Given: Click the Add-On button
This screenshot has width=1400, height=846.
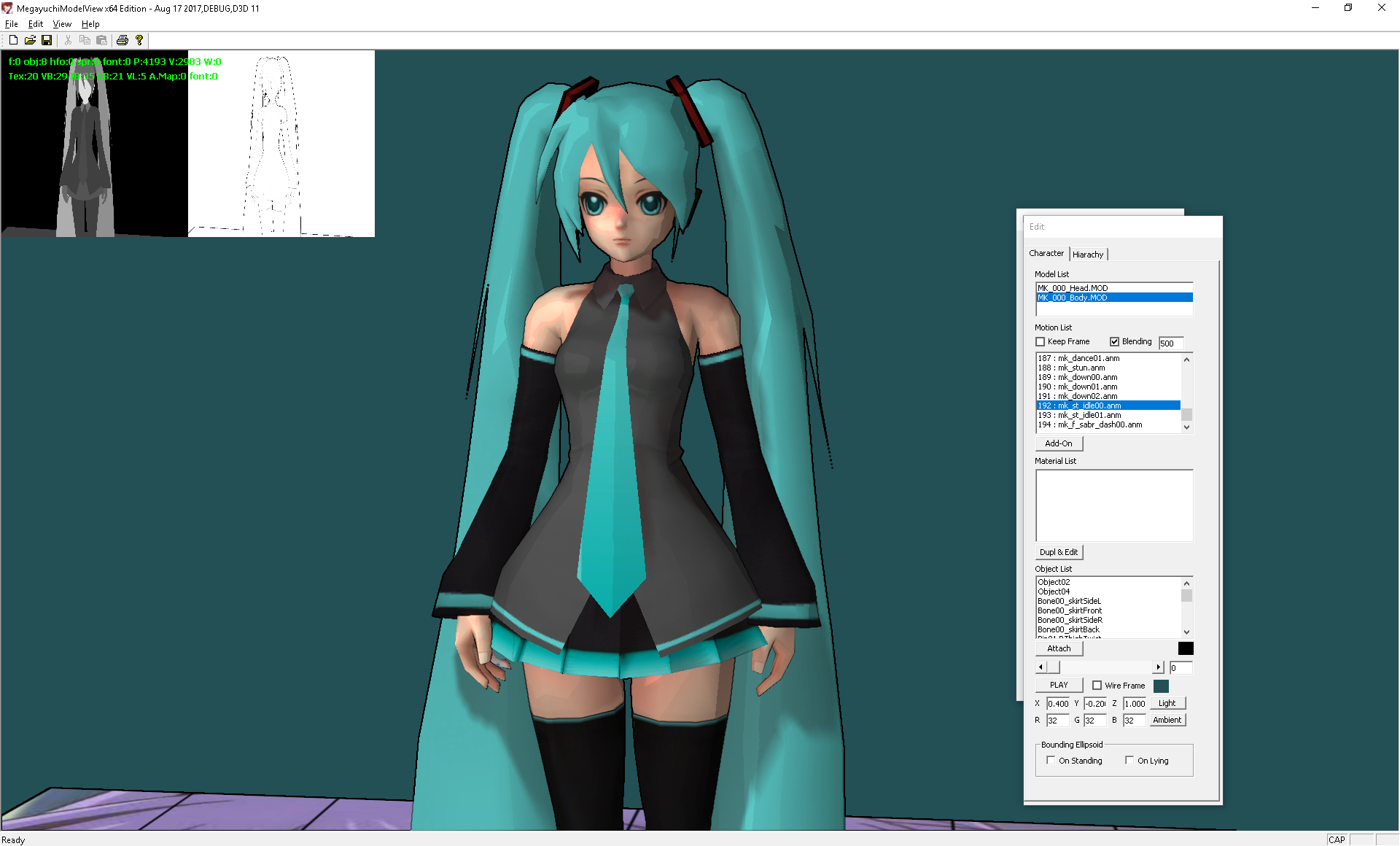Looking at the screenshot, I should pos(1059,443).
